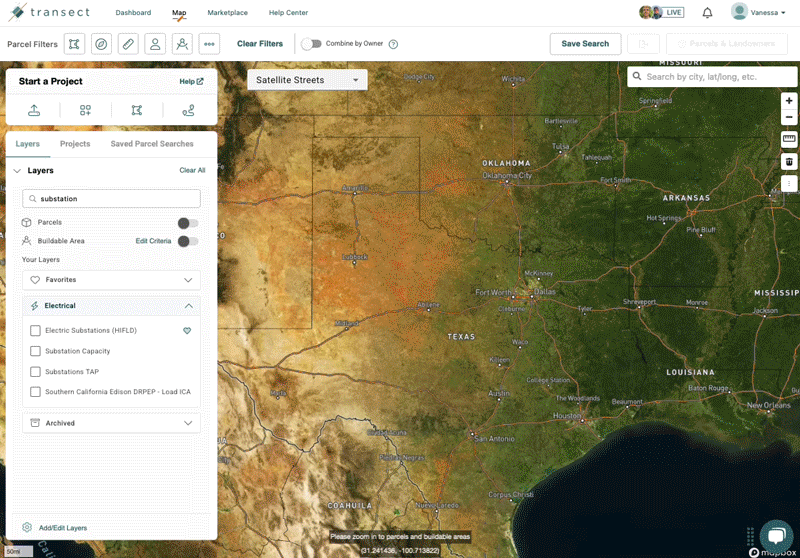
Task: Open the owner person parcel filter
Action: click(155, 44)
